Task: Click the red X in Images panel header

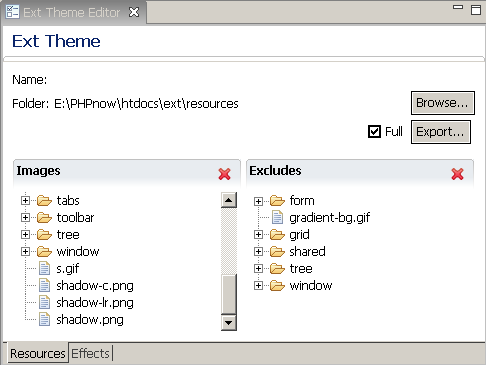Action: 224,174
